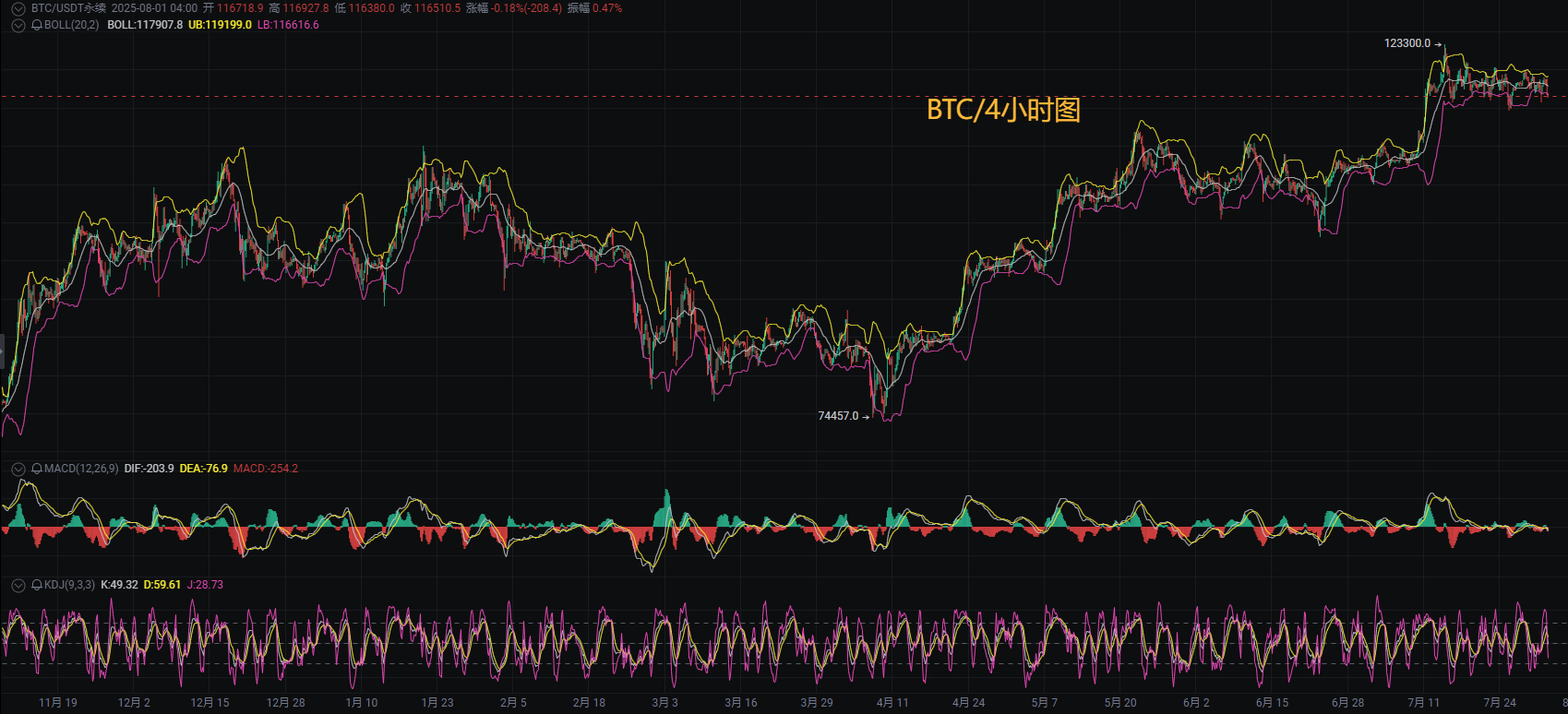Click the left edge sidebar expand handle
Viewport: 1568px width, 714px height.
(x=2, y=352)
